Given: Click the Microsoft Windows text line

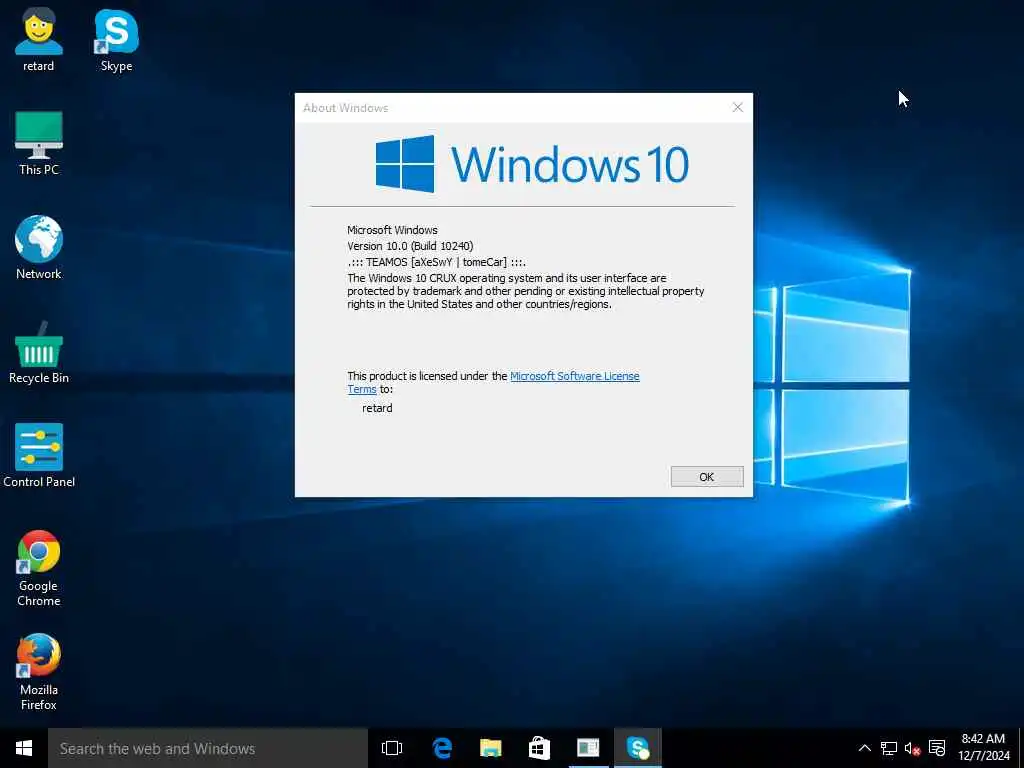Looking at the screenshot, I should tap(392, 230).
